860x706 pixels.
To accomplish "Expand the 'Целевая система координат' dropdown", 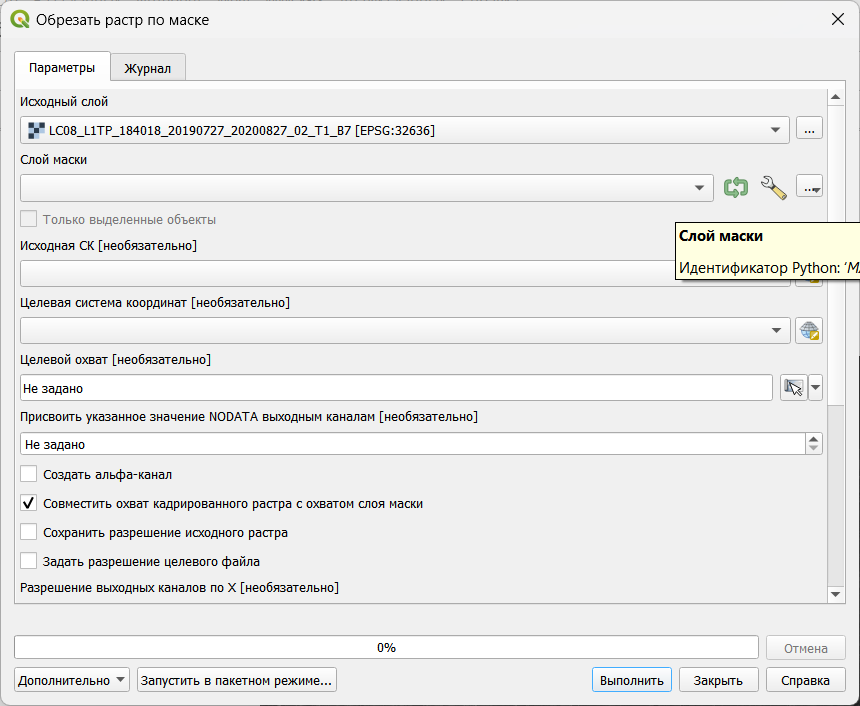I will (775, 331).
